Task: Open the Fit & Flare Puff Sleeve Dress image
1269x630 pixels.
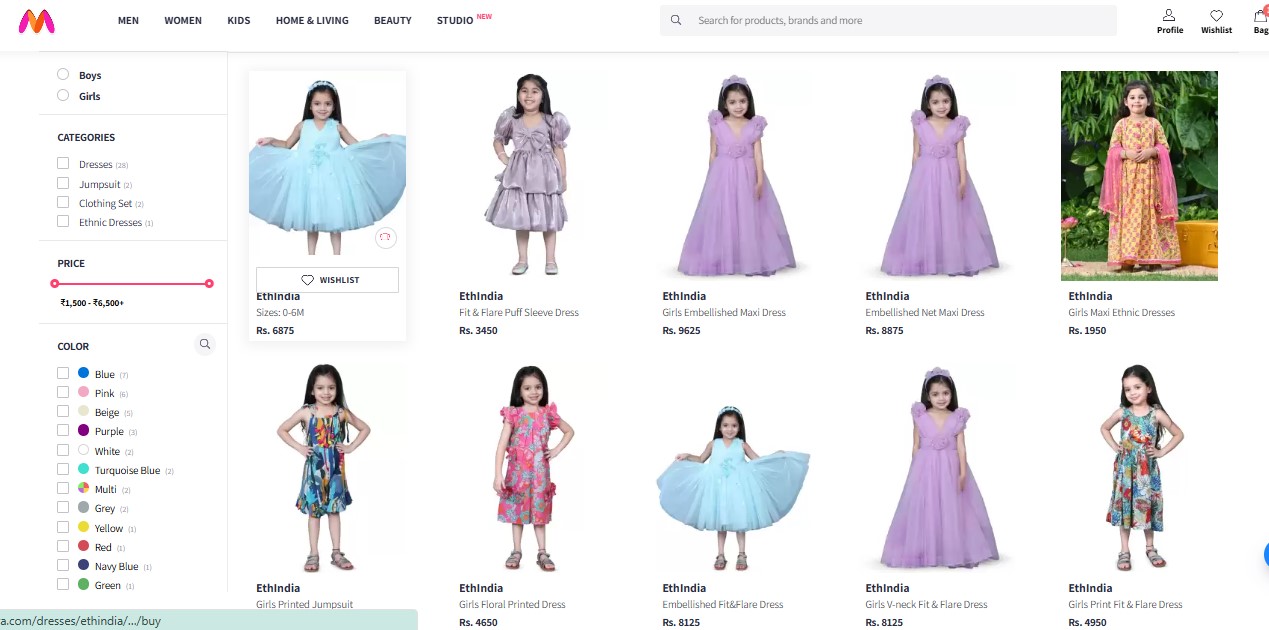Action: (x=530, y=175)
